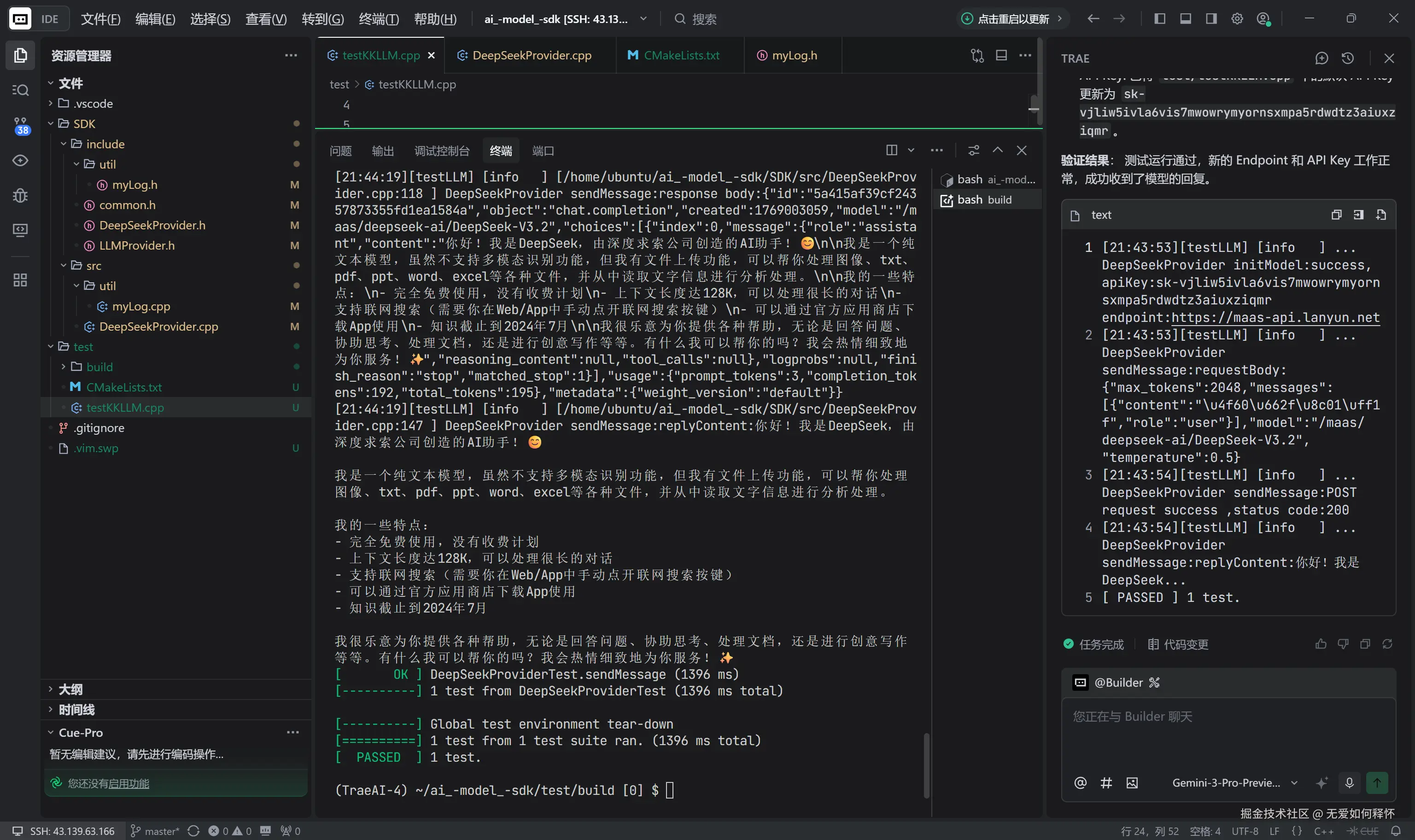Switch to the DeepSeekProvider.cpp tab
The width and height of the screenshot is (1415, 840).
pyautogui.click(x=531, y=55)
